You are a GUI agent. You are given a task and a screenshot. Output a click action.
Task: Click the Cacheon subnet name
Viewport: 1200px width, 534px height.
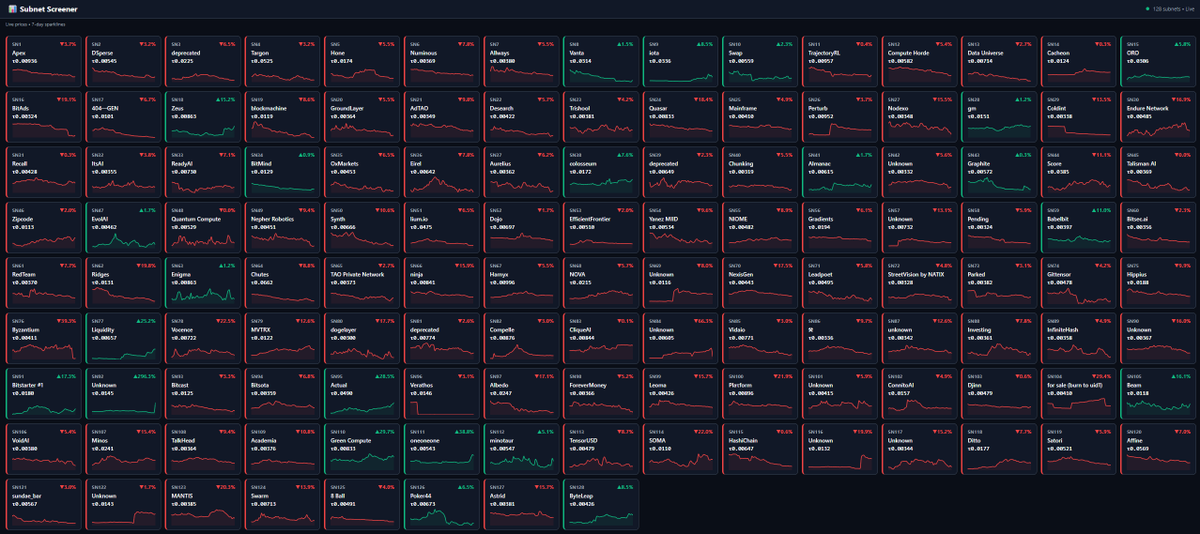coord(1058,53)
